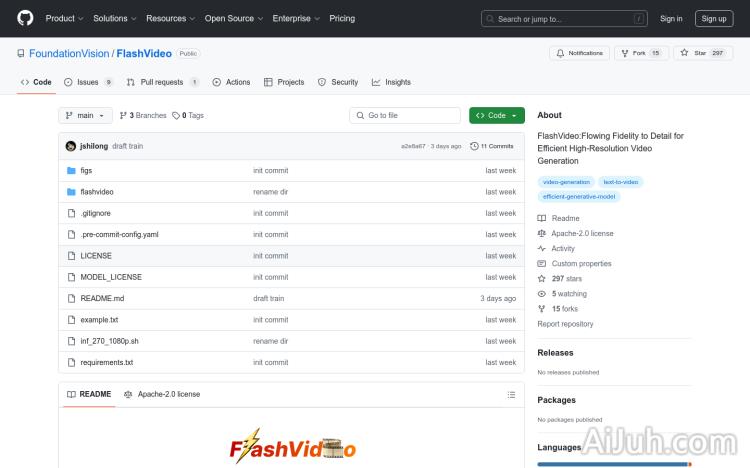Click the file icon beside LICENSE
This screenshot has width=750, height=468.
pos(71,256)
